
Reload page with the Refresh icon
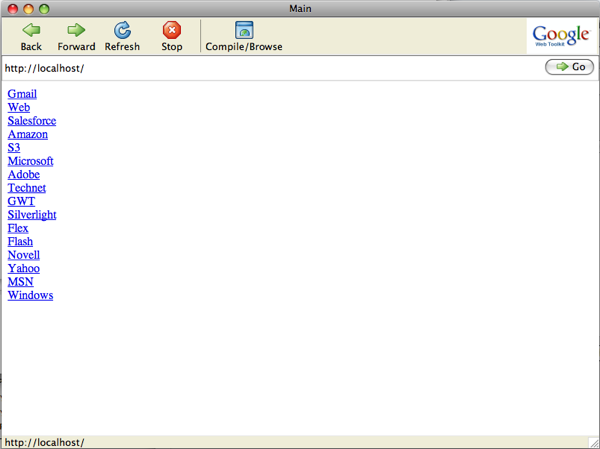pos(122,36)
